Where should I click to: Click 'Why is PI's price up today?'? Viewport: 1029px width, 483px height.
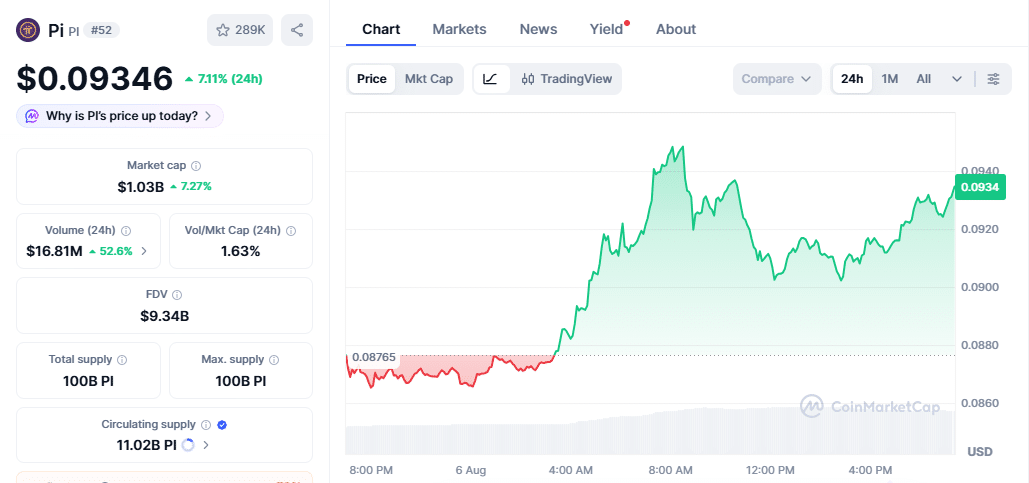(120, 116)
